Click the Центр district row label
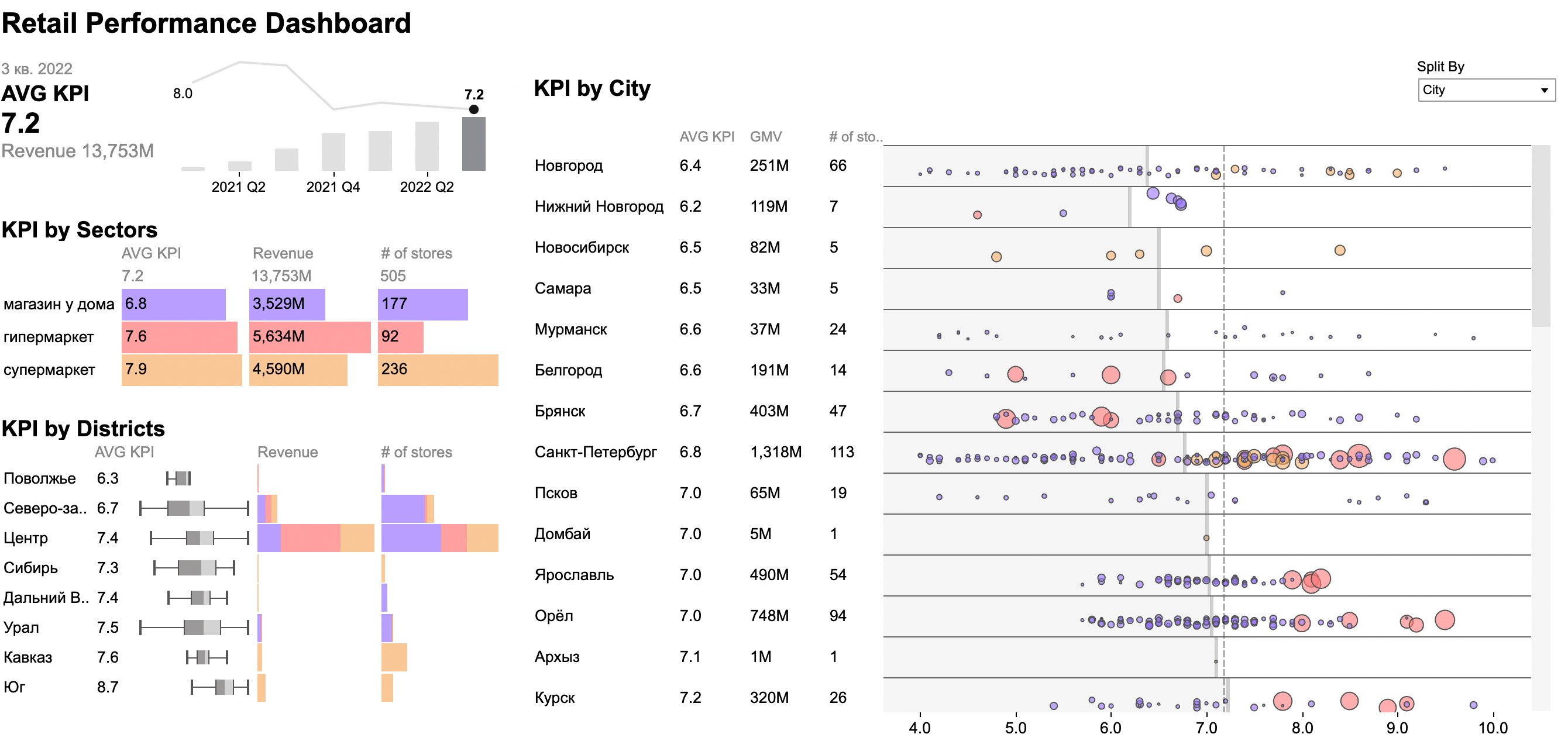 click(x=26, y=538)
